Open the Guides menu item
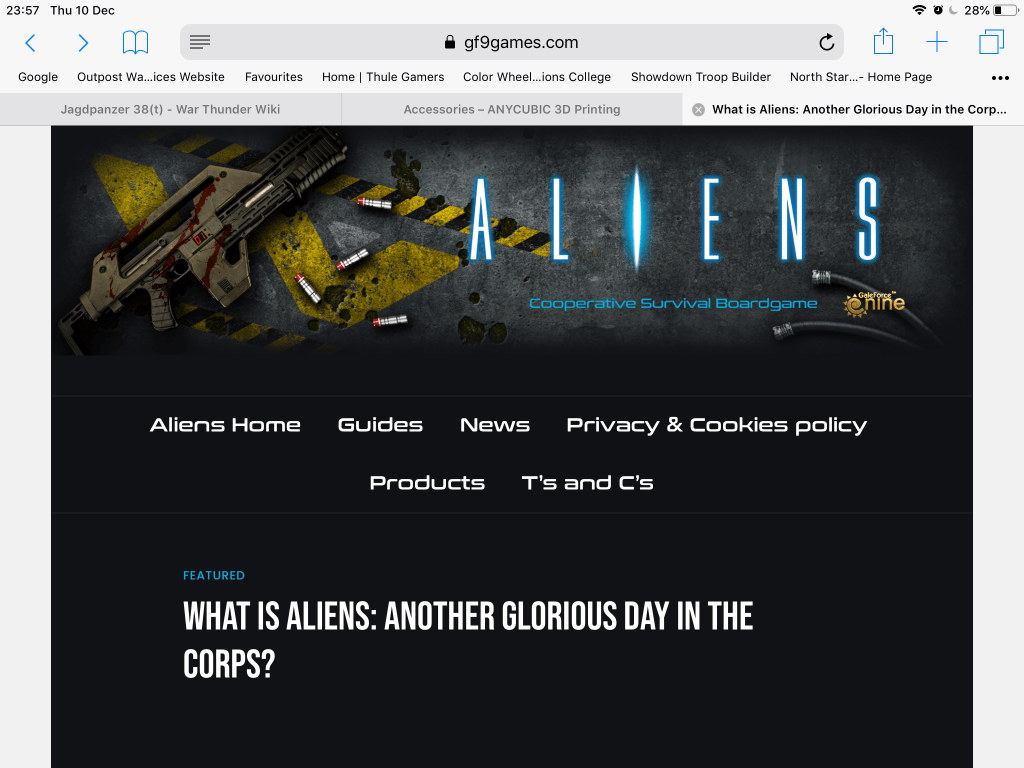Screen dimensions: 1024x768 pyautogui.click(x=380, y=425)
